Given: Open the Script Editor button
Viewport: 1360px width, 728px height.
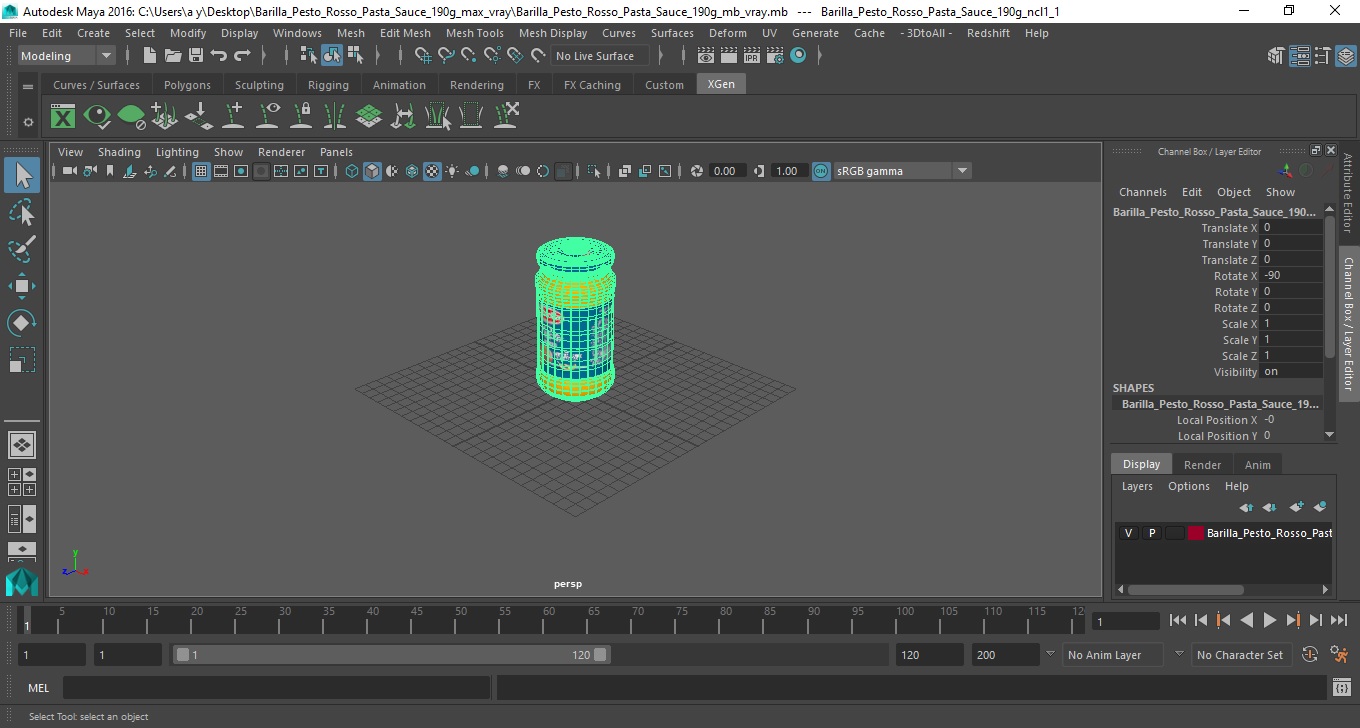Looking at the screenshot, I should (x=1342, y=688).
